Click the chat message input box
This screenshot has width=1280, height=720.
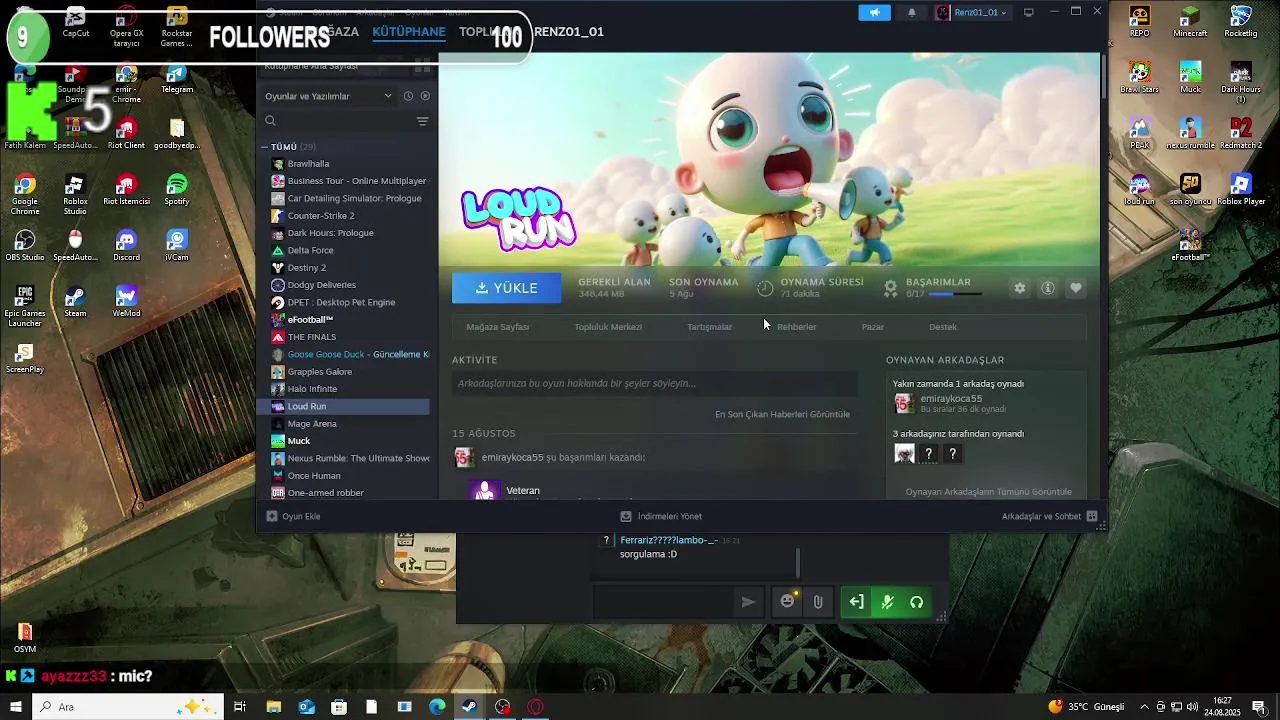[x=665, y=602]
